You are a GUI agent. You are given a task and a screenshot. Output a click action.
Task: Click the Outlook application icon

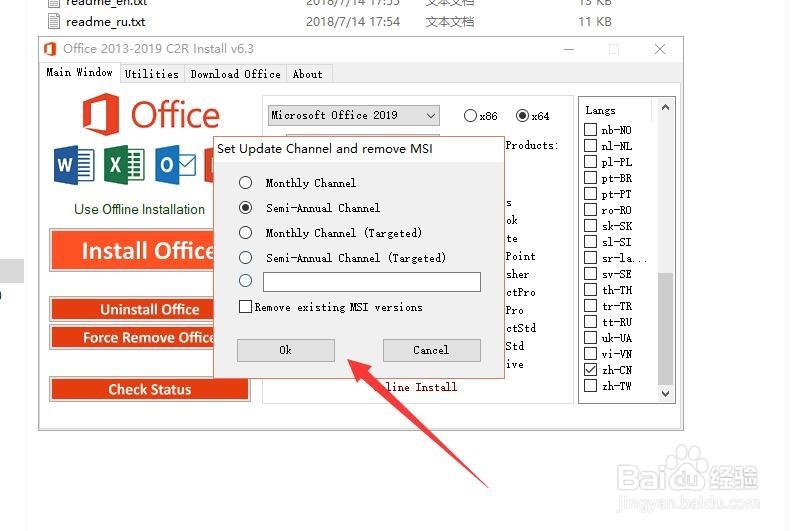[x=175, y=165]
